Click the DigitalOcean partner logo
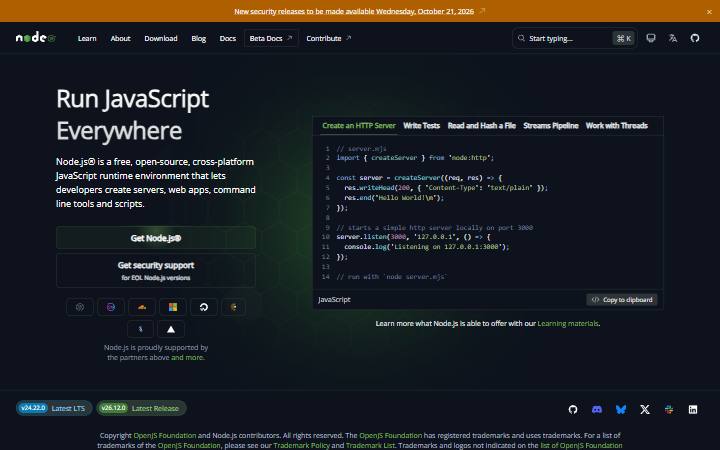This screenshot has width=720, height=450. 204,307
